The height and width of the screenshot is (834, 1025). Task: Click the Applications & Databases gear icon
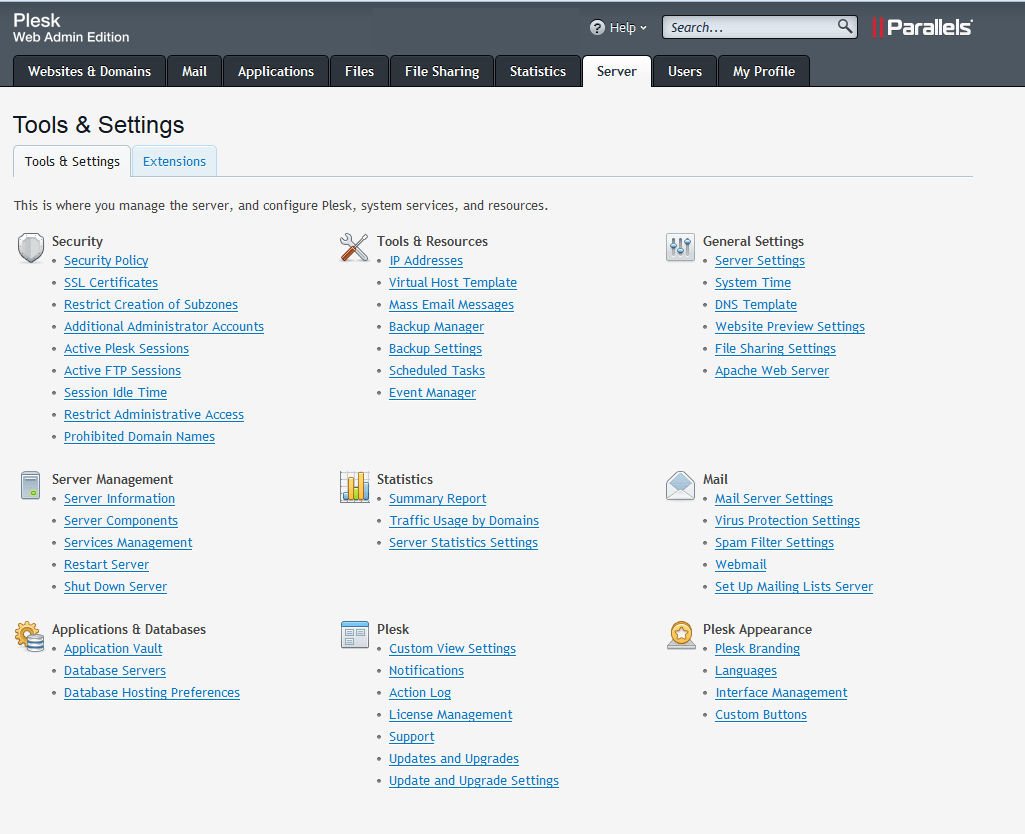coord(30,636)
